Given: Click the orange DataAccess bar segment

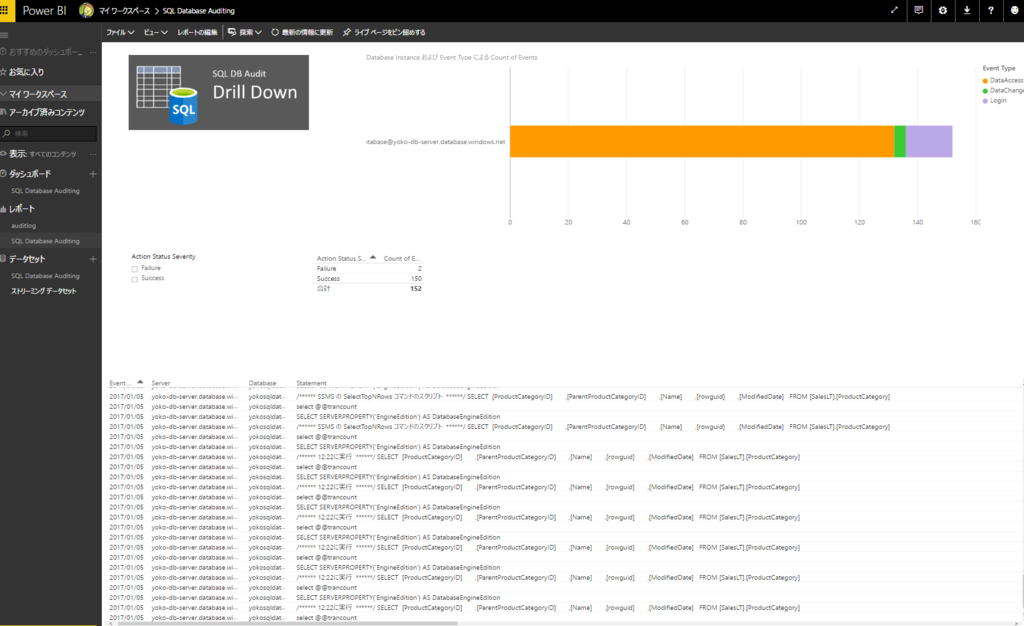Looking at the screenshot, I should (702, 141).
